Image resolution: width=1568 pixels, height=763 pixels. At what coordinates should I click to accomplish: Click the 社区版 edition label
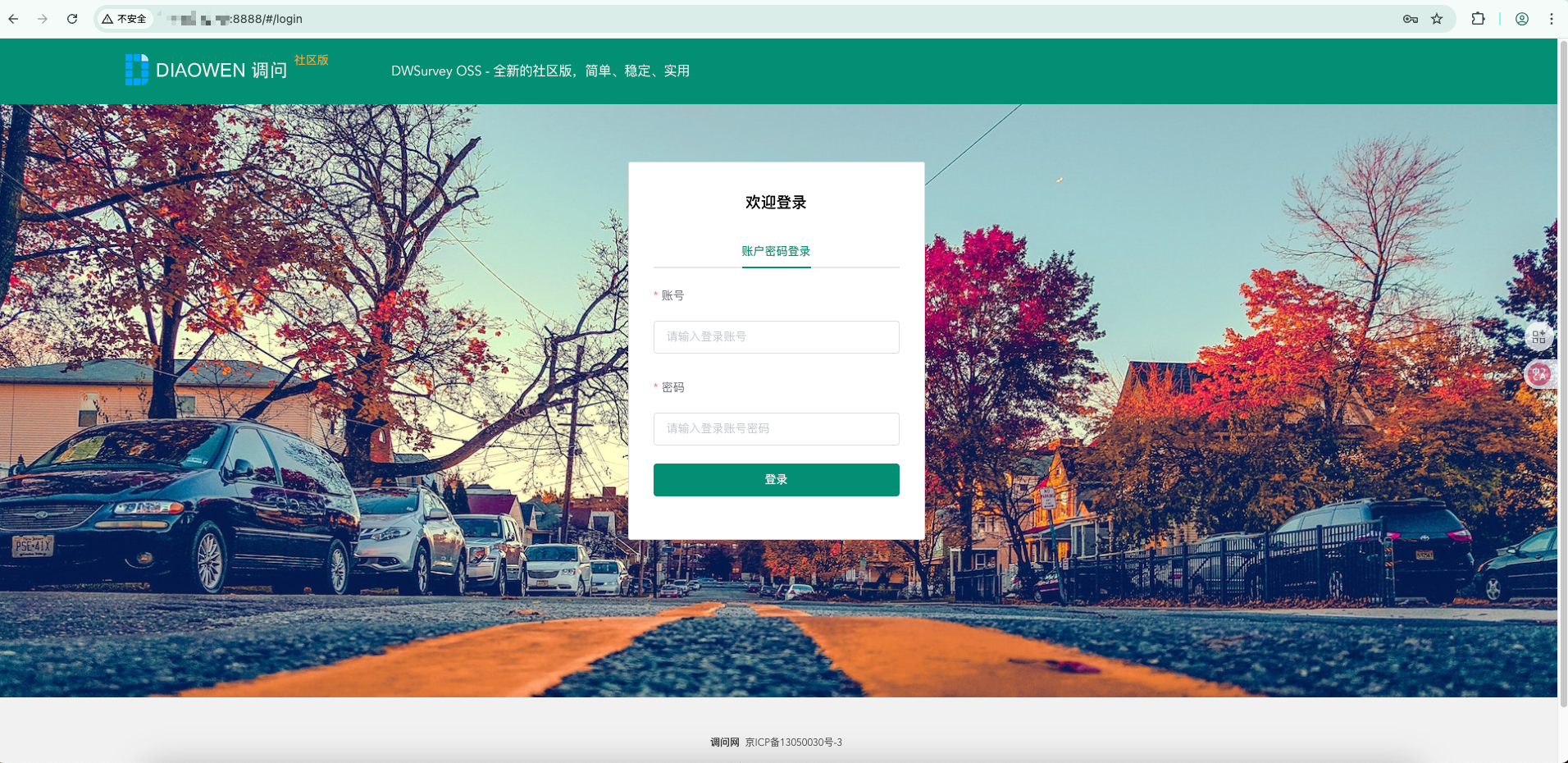(311, 60)
